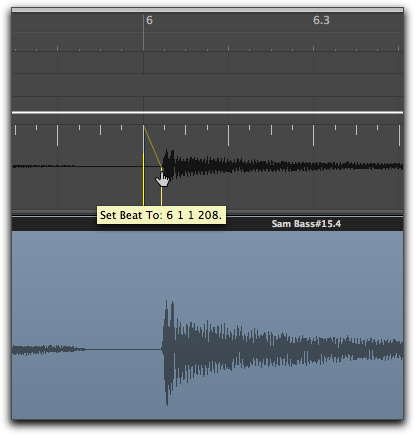Click the yellow beat mapping line at bar 6
The image size is (415, 435).
click(x=144, y=179)
